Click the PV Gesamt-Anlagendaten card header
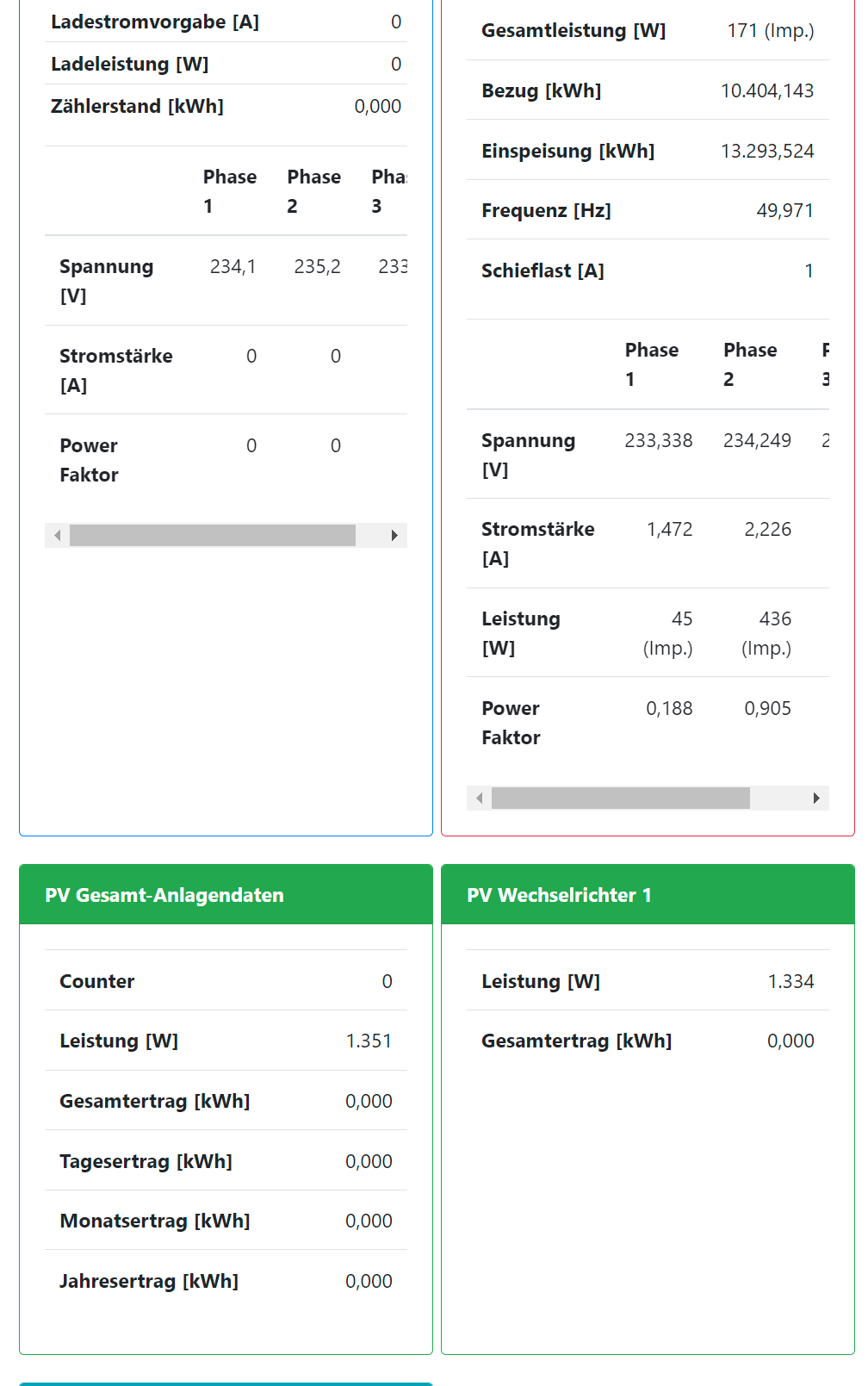 pyautogui.click(x=226, y=895)
